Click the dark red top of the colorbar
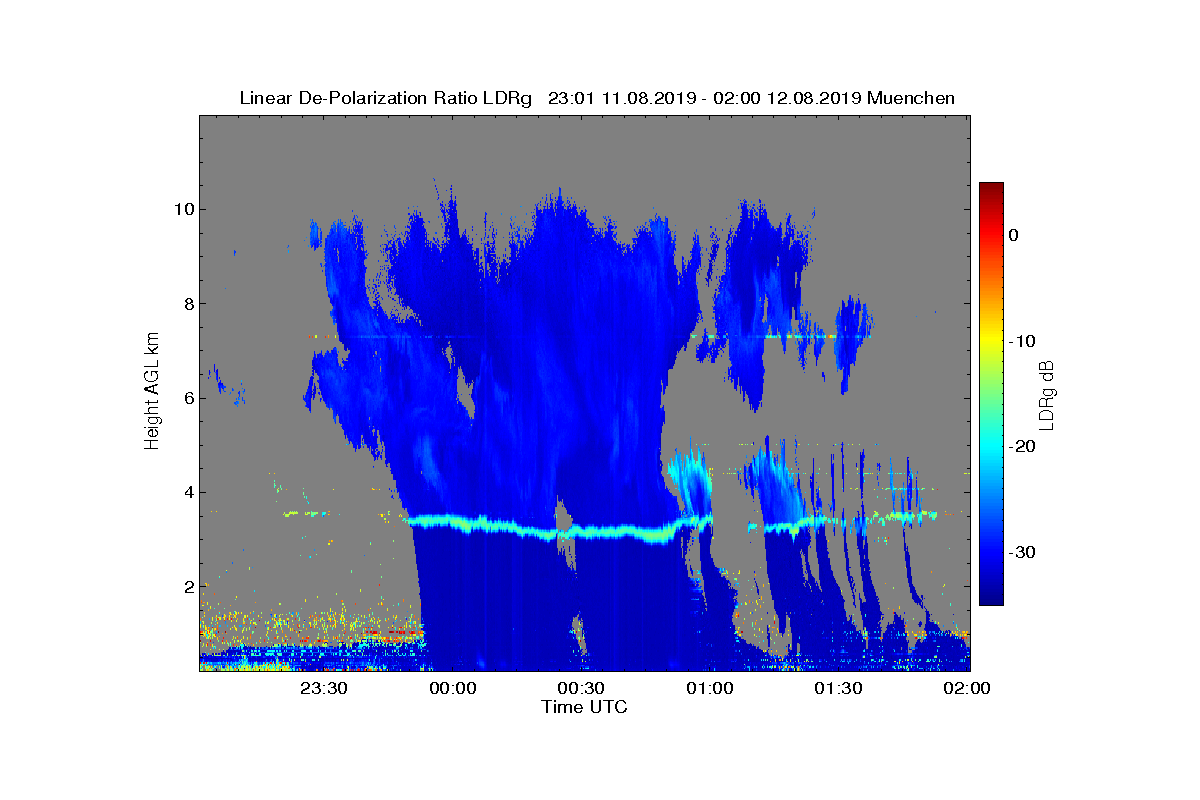 point(991,190)
